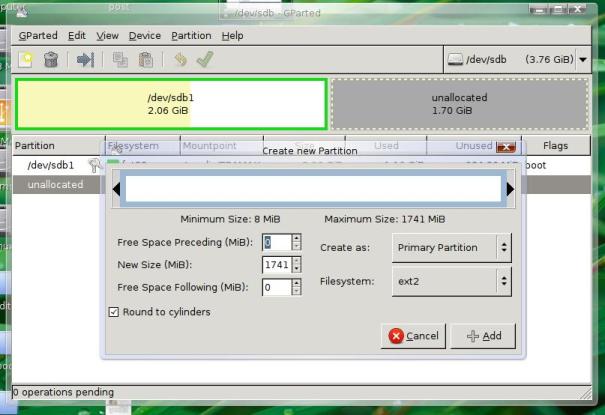Screen dimensions: 605x415
Task: Open the Filesystem ext2 dropdown
Action: point(452,282)
